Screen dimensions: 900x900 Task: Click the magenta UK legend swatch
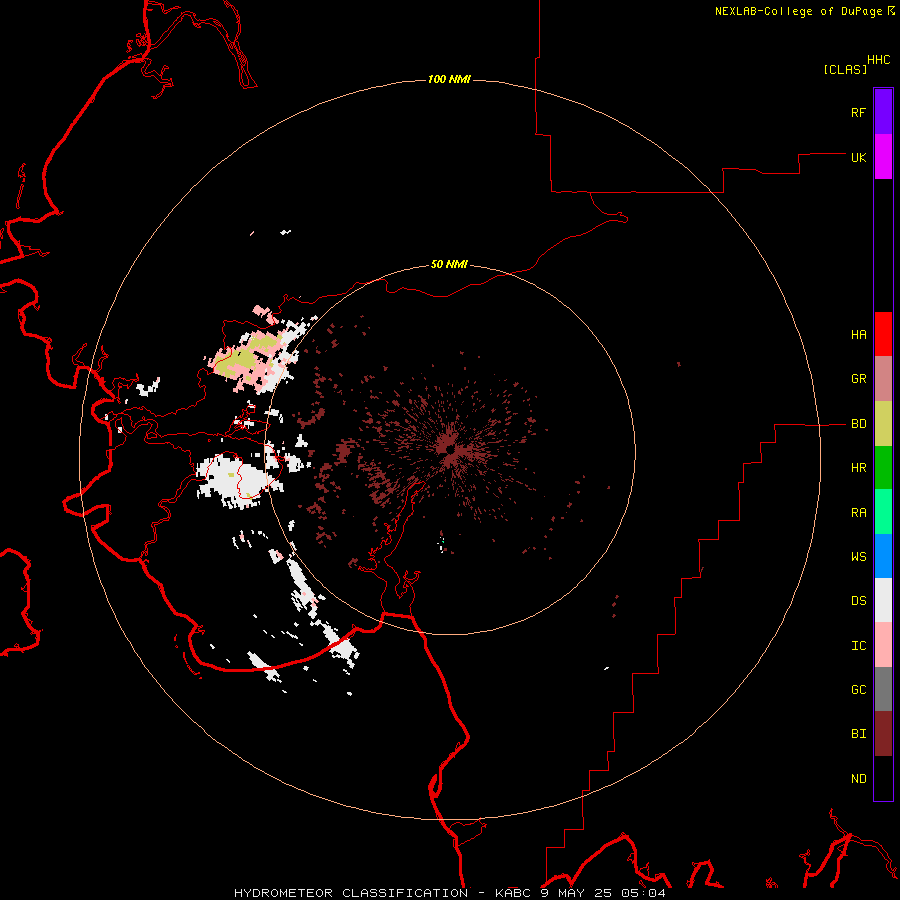(883, 157)
